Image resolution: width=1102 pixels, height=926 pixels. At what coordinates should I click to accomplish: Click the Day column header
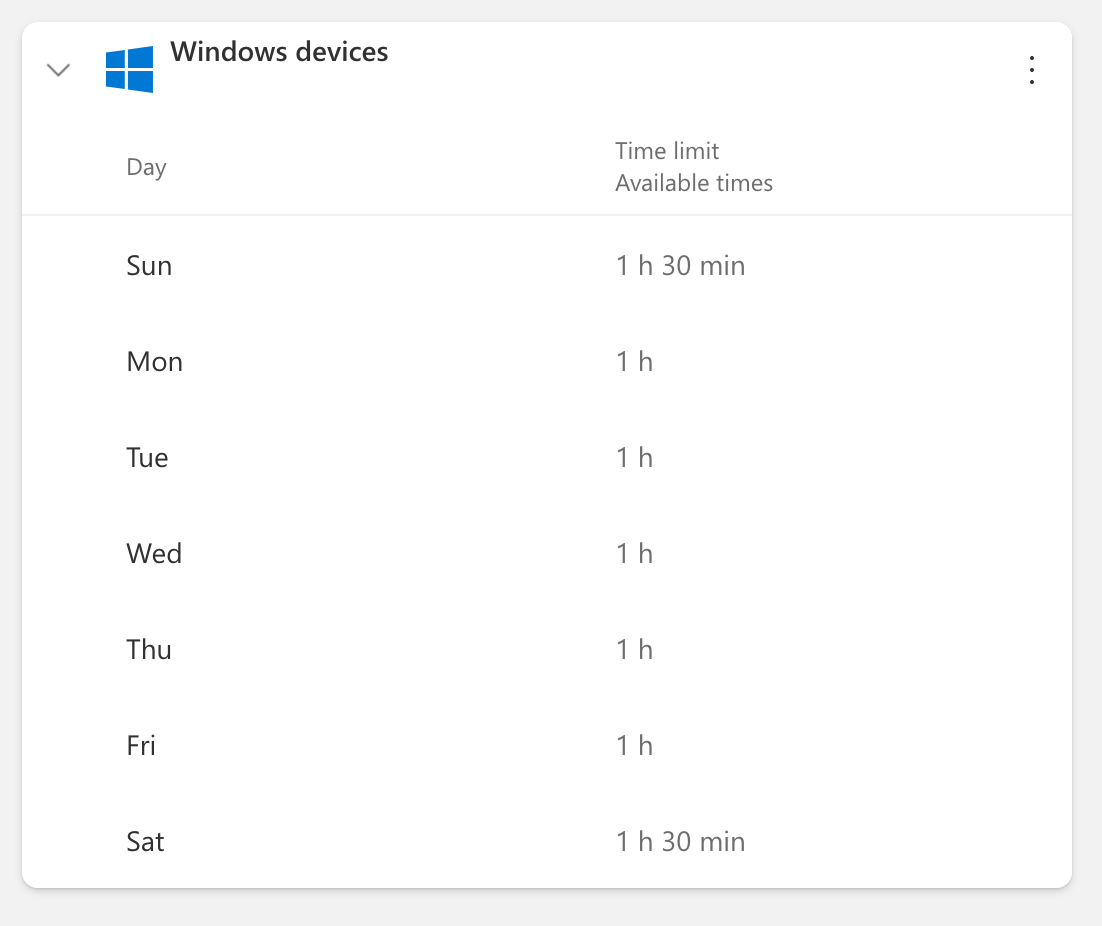point(146,167)
